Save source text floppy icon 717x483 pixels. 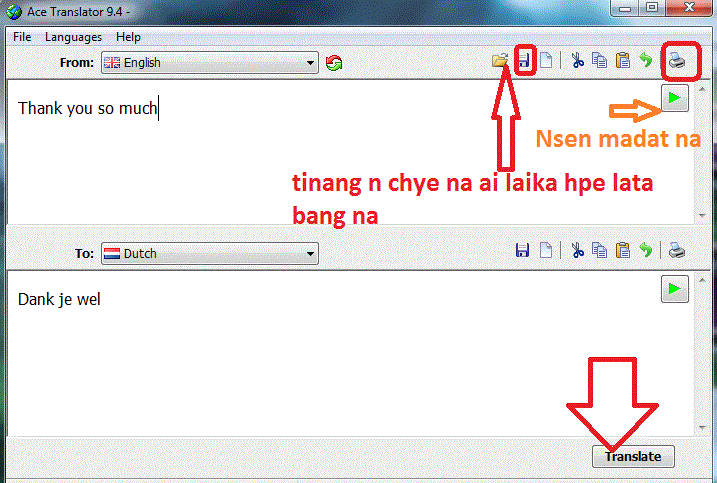(524, 60)
